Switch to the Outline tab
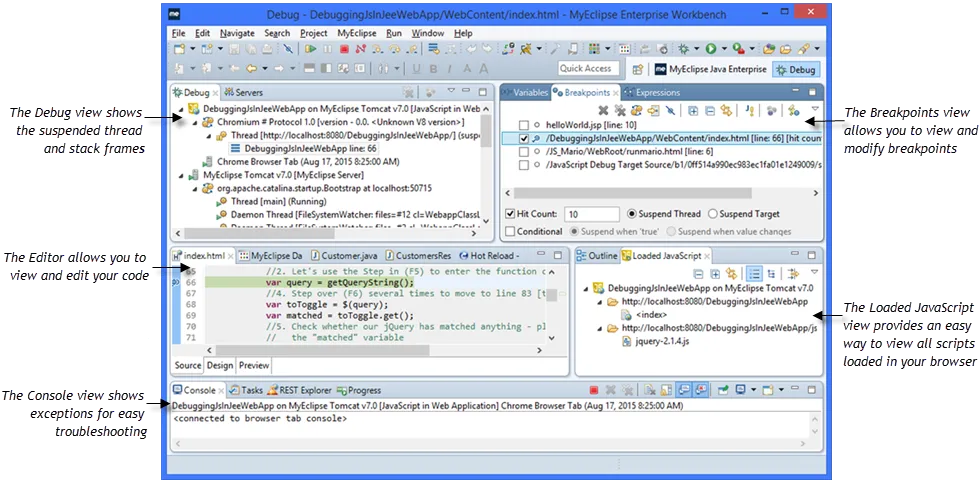Image resolution: width=980 pixels, height=480 pixels. coord(598,256)
